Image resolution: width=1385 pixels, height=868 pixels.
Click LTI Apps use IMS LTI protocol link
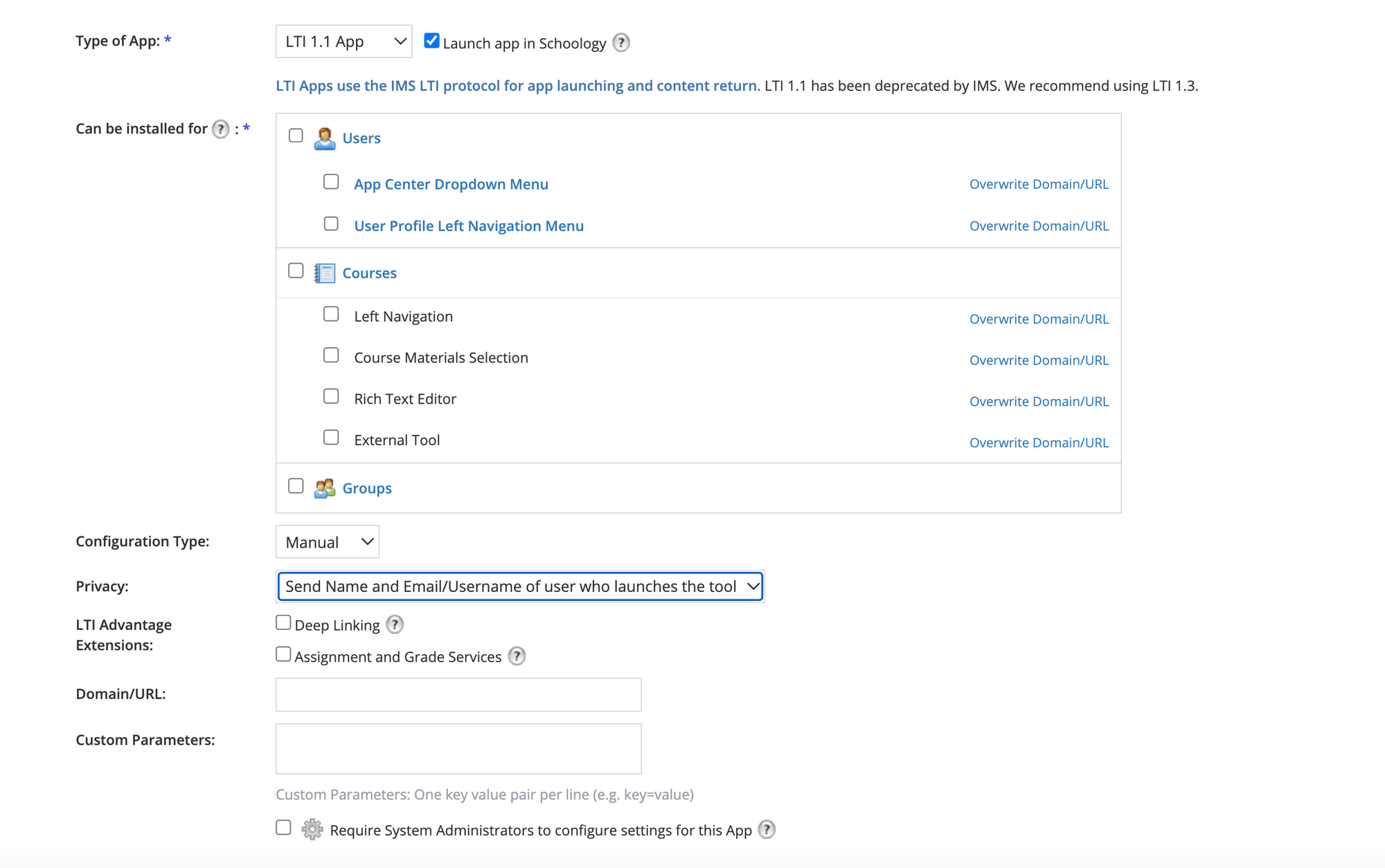[517, 86]
